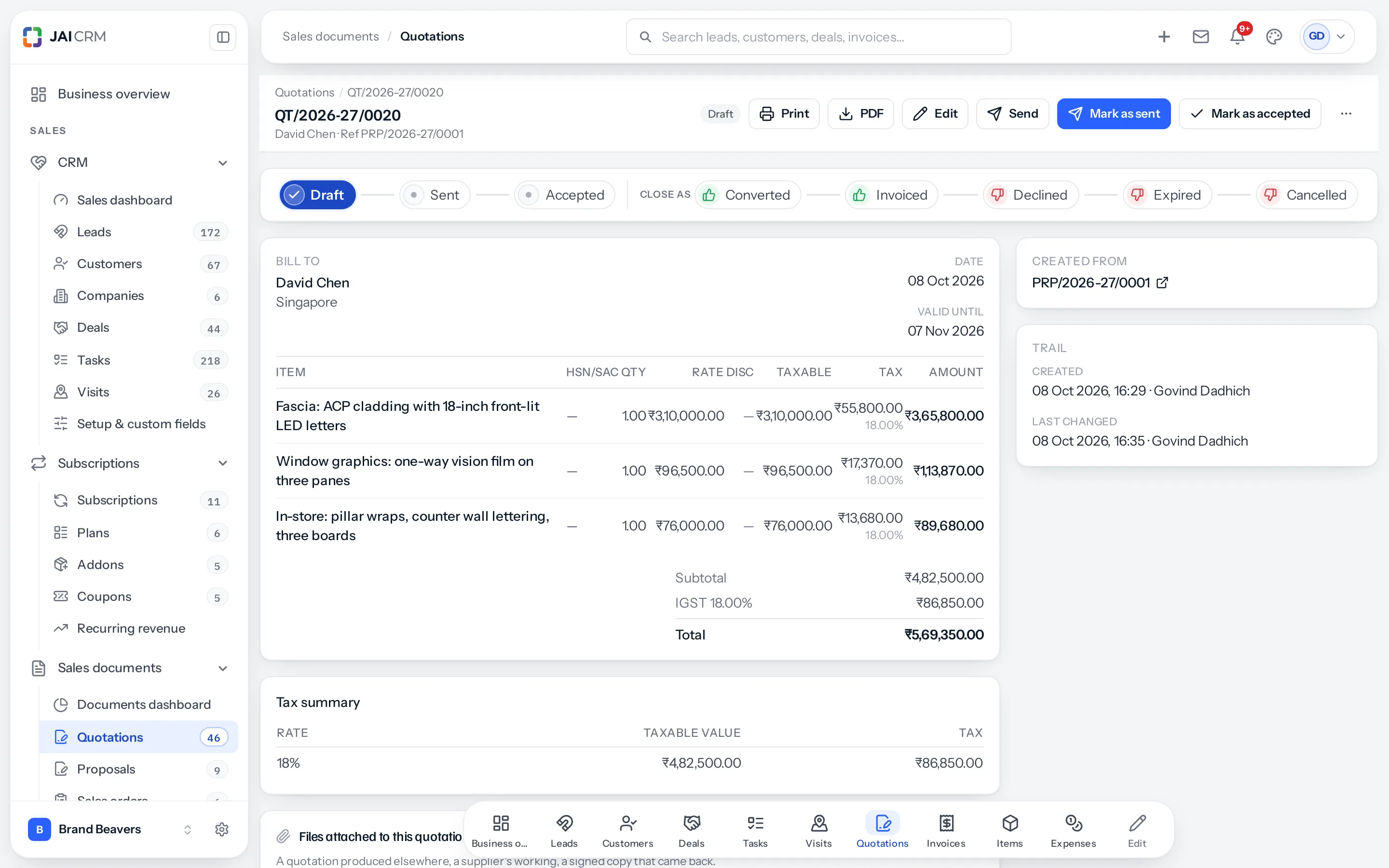
Task: Open workspace settings gear icon
Action: pyautogui.click(x=221, y=829)
